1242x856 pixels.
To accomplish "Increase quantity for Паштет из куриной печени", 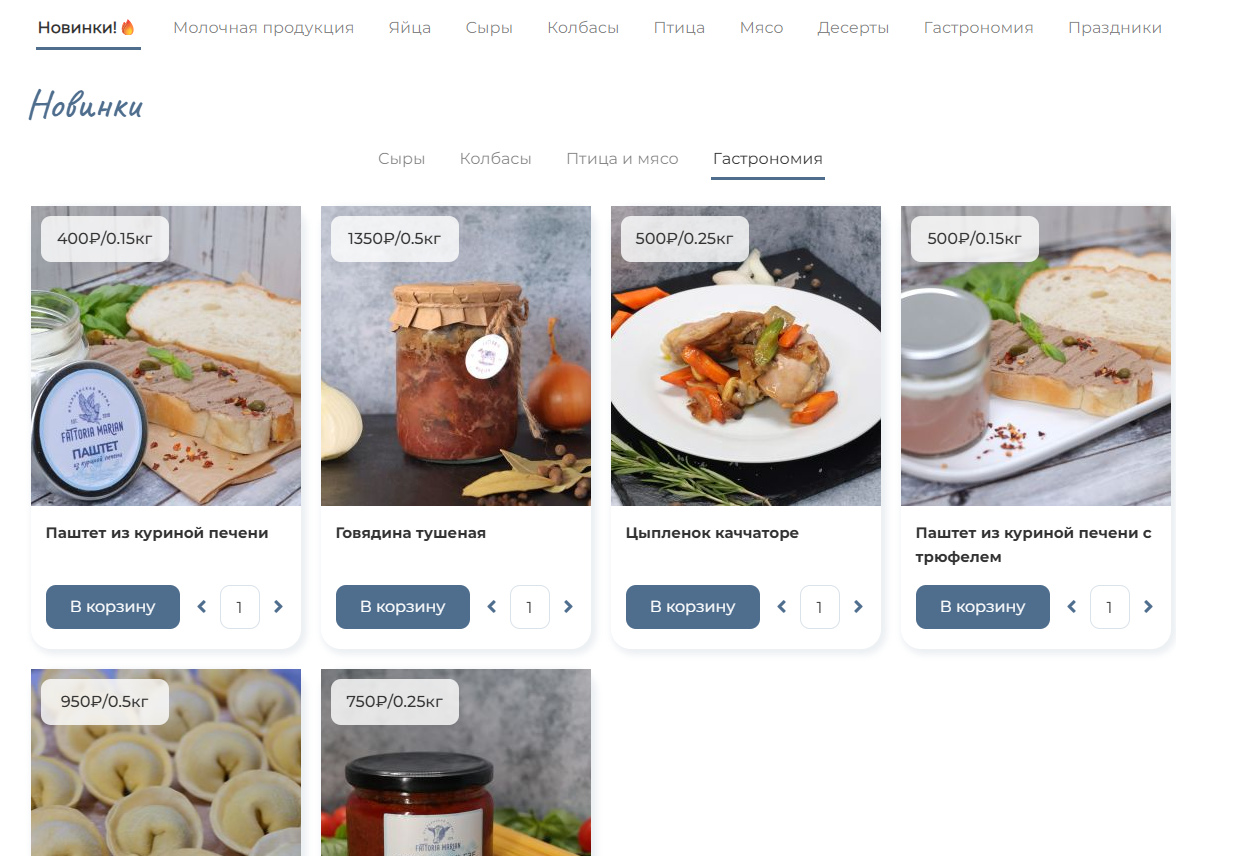I will [278, 607].
